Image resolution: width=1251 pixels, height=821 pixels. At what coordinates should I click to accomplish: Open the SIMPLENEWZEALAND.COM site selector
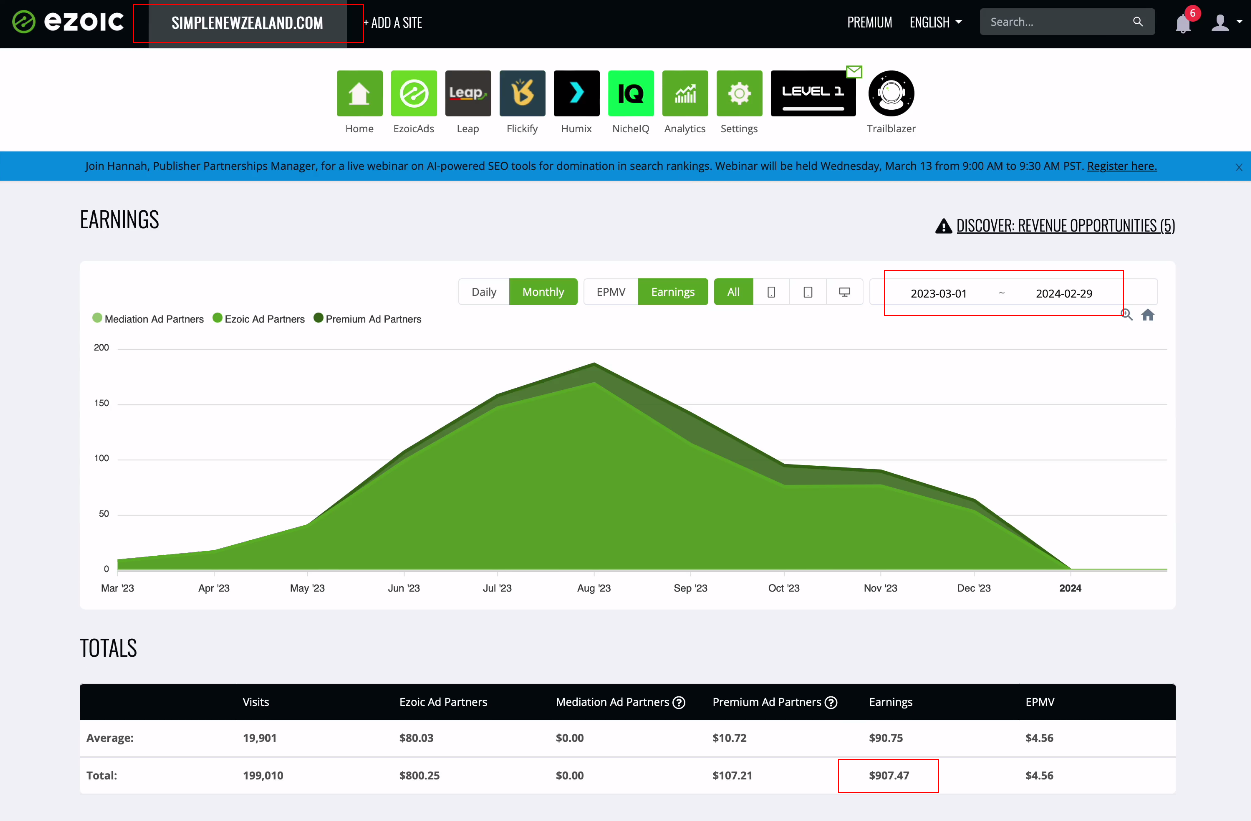[248, 23]
